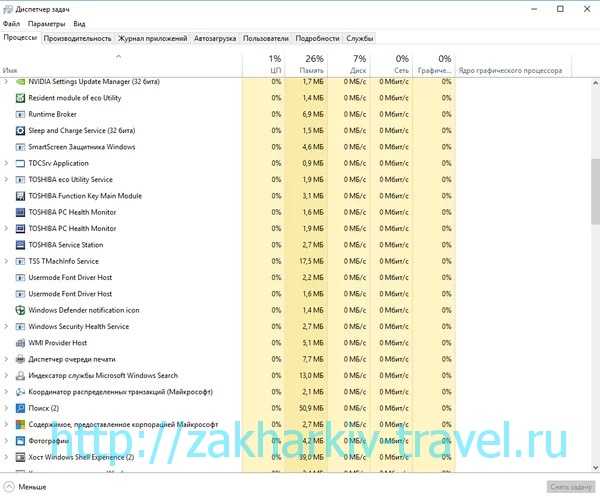
Task: Expand the Фотографии process row
Action: [6, 441]
